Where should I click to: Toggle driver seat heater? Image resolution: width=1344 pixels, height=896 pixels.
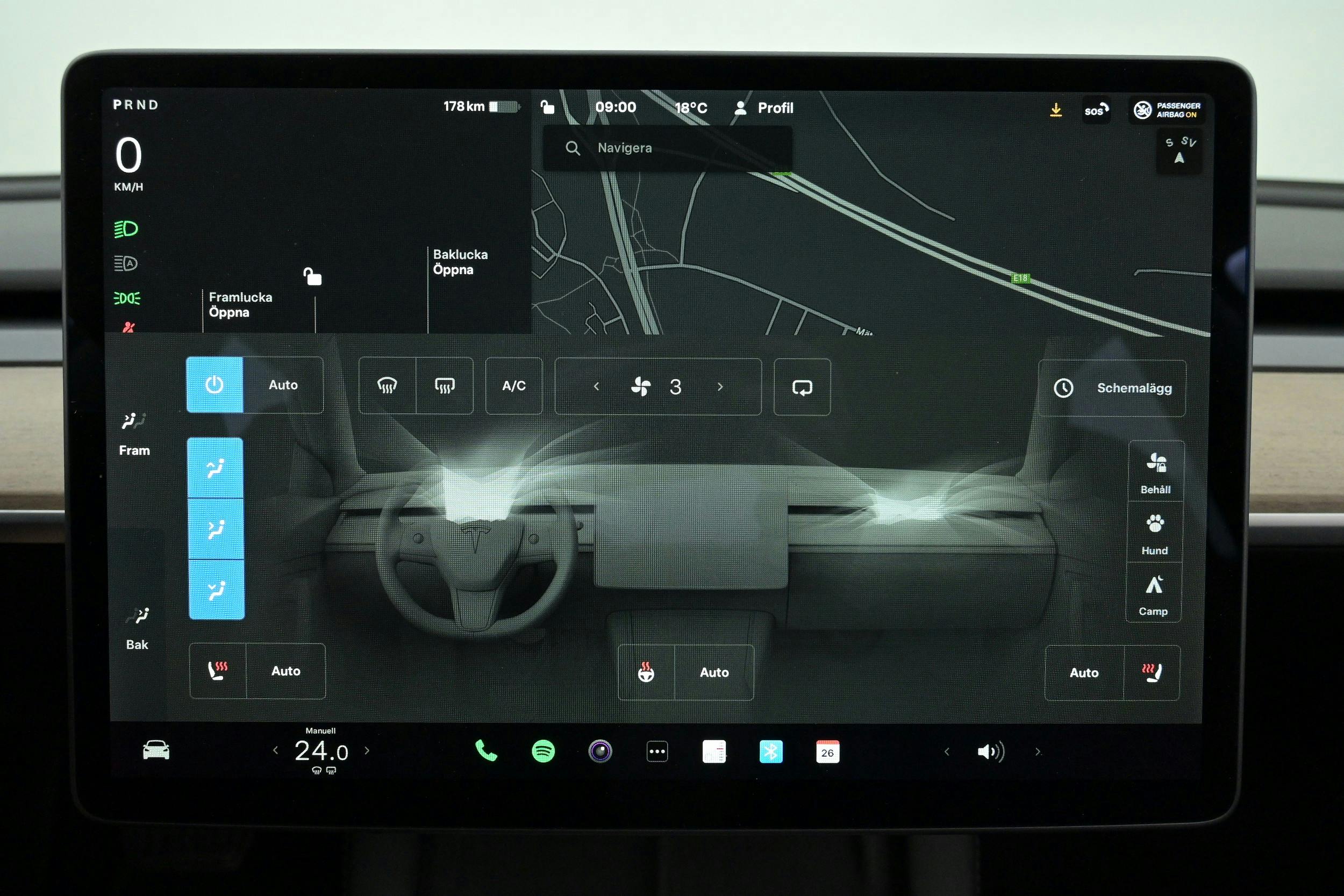click(218, 670)
